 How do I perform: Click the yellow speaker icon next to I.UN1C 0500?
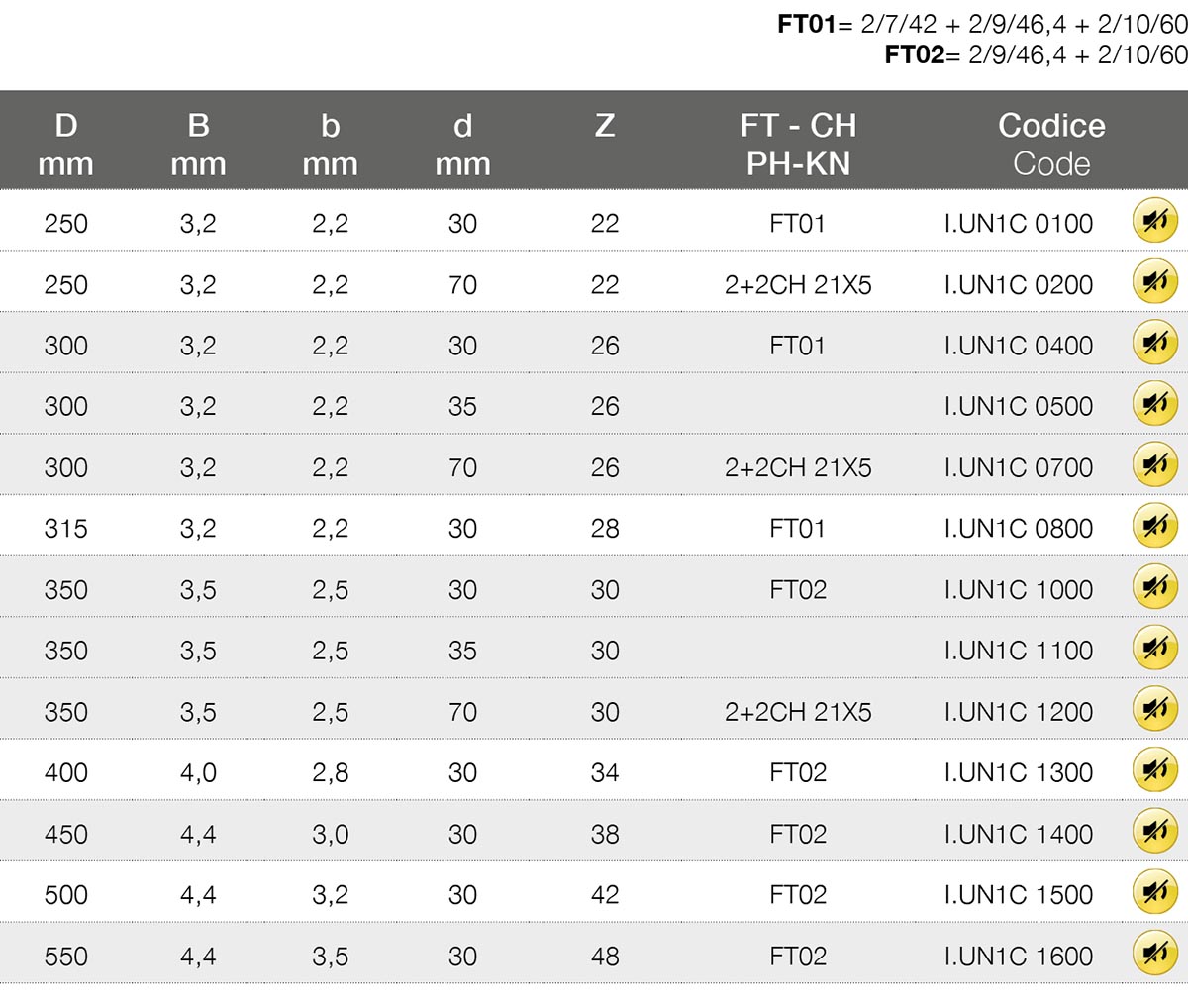(1154, 405)
